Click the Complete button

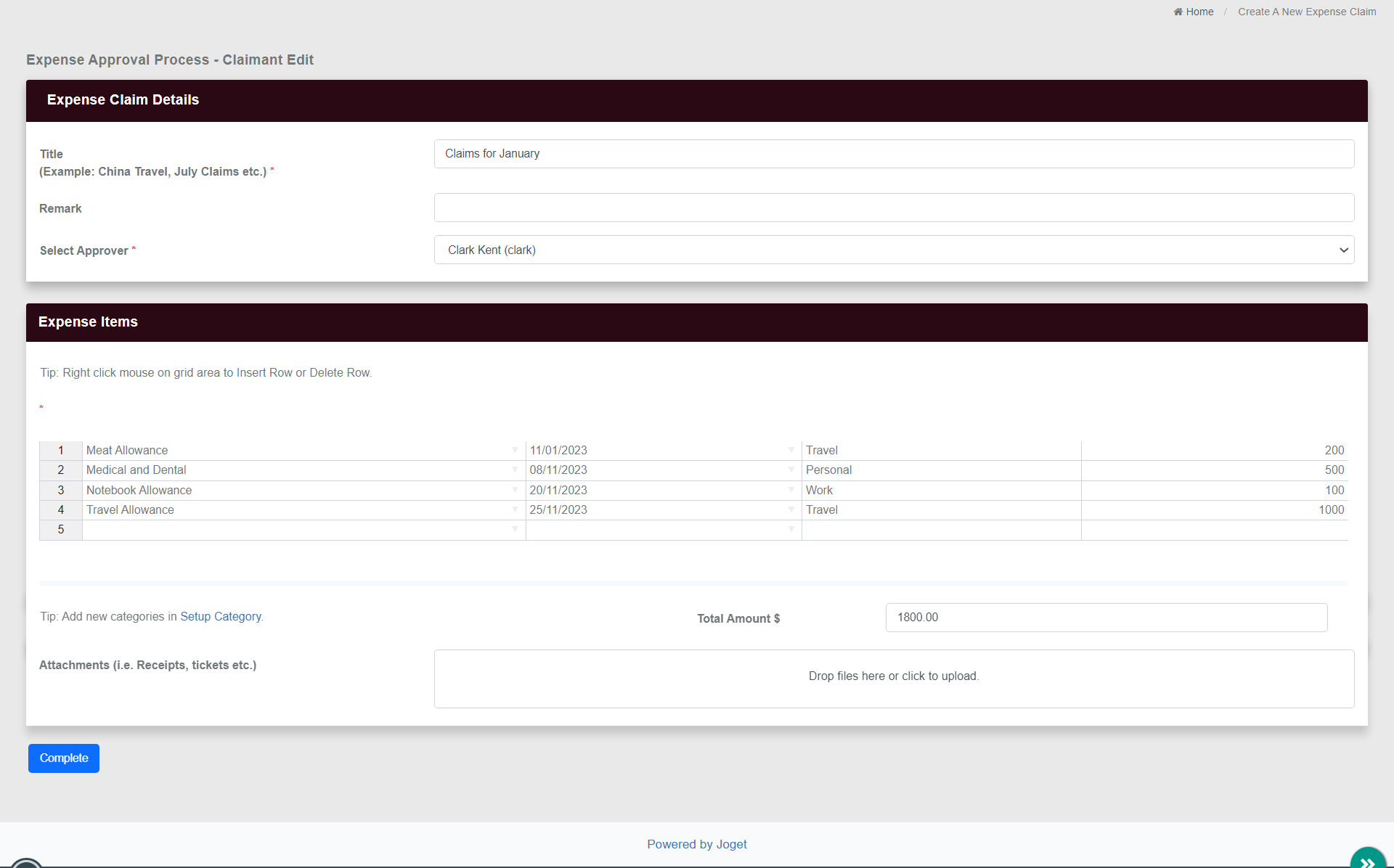tap(64, 758)
